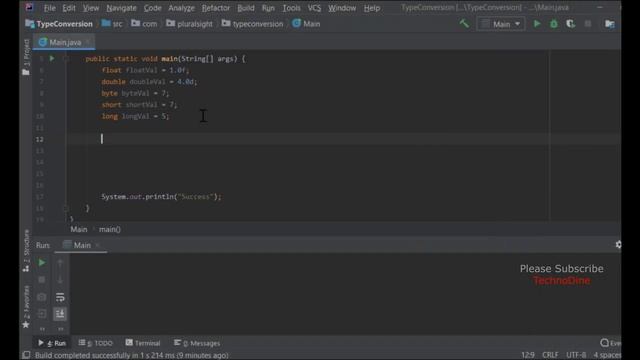Rerun Main with Run panel play icon
Image resolution: width=640 pixels, height=360 pixels.
tap(42, 263)
